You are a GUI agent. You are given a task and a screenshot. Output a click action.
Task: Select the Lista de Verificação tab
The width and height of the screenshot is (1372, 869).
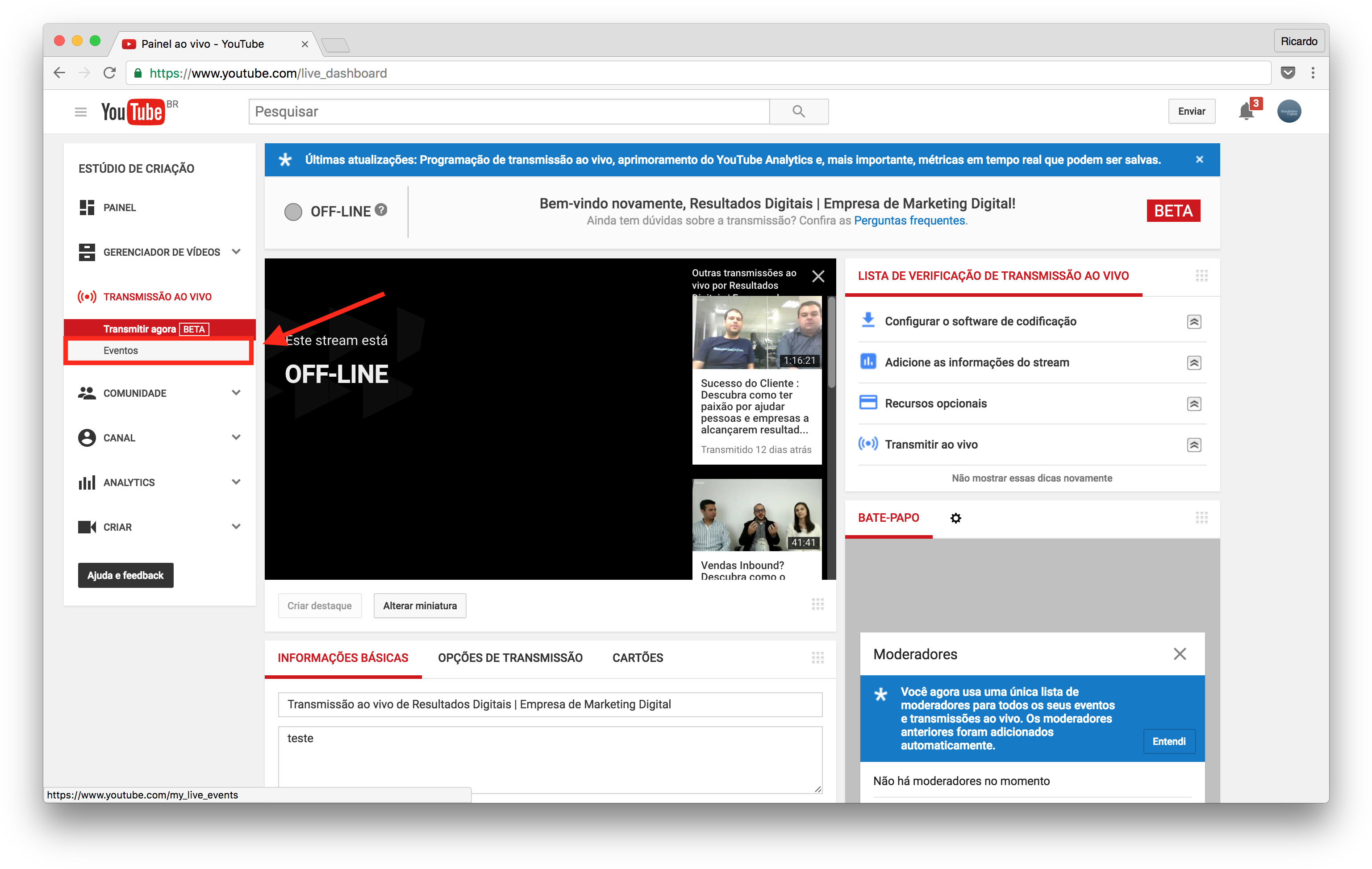click(993, 276)
